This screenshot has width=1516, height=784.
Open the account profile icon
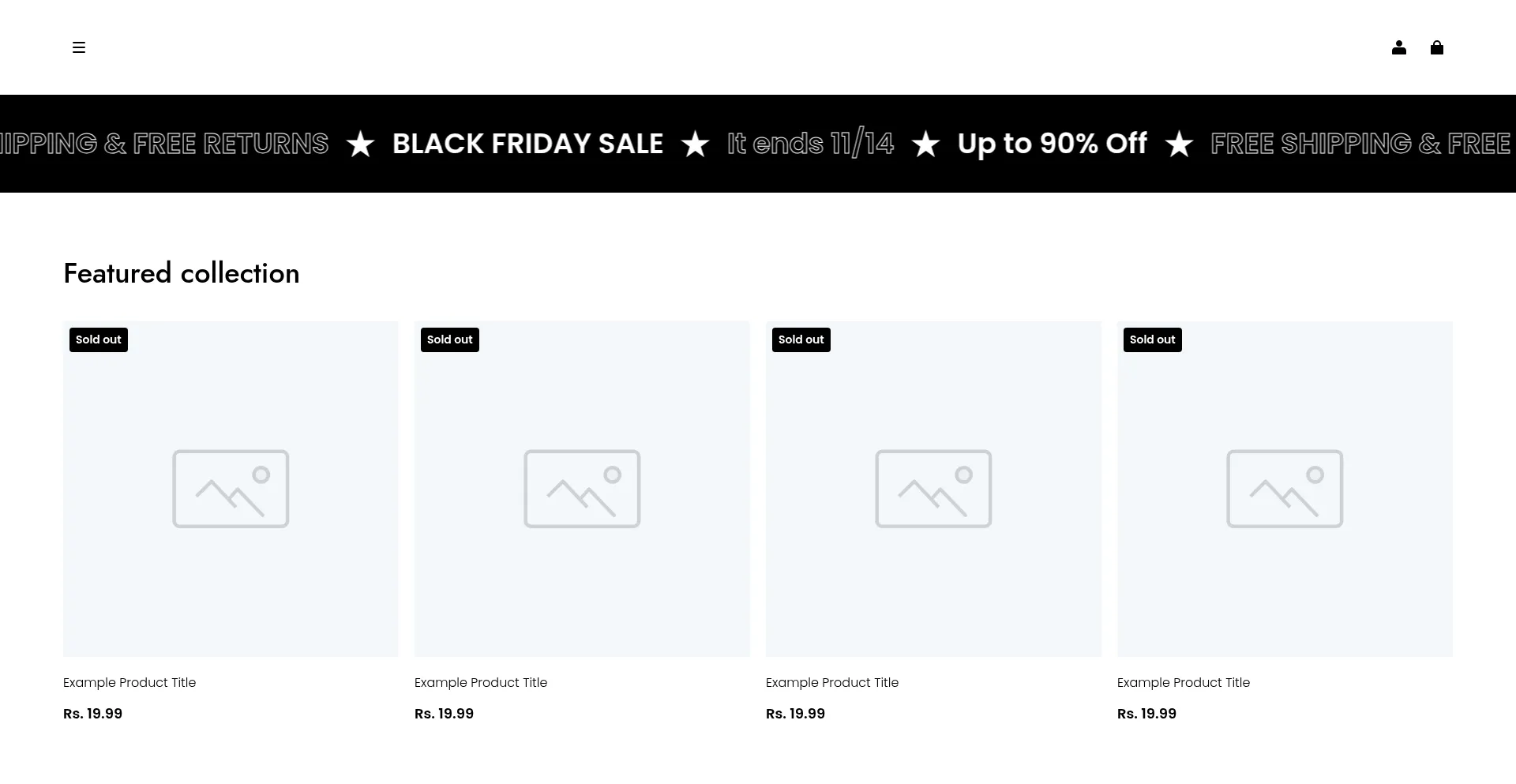[x=1398, y=47]
